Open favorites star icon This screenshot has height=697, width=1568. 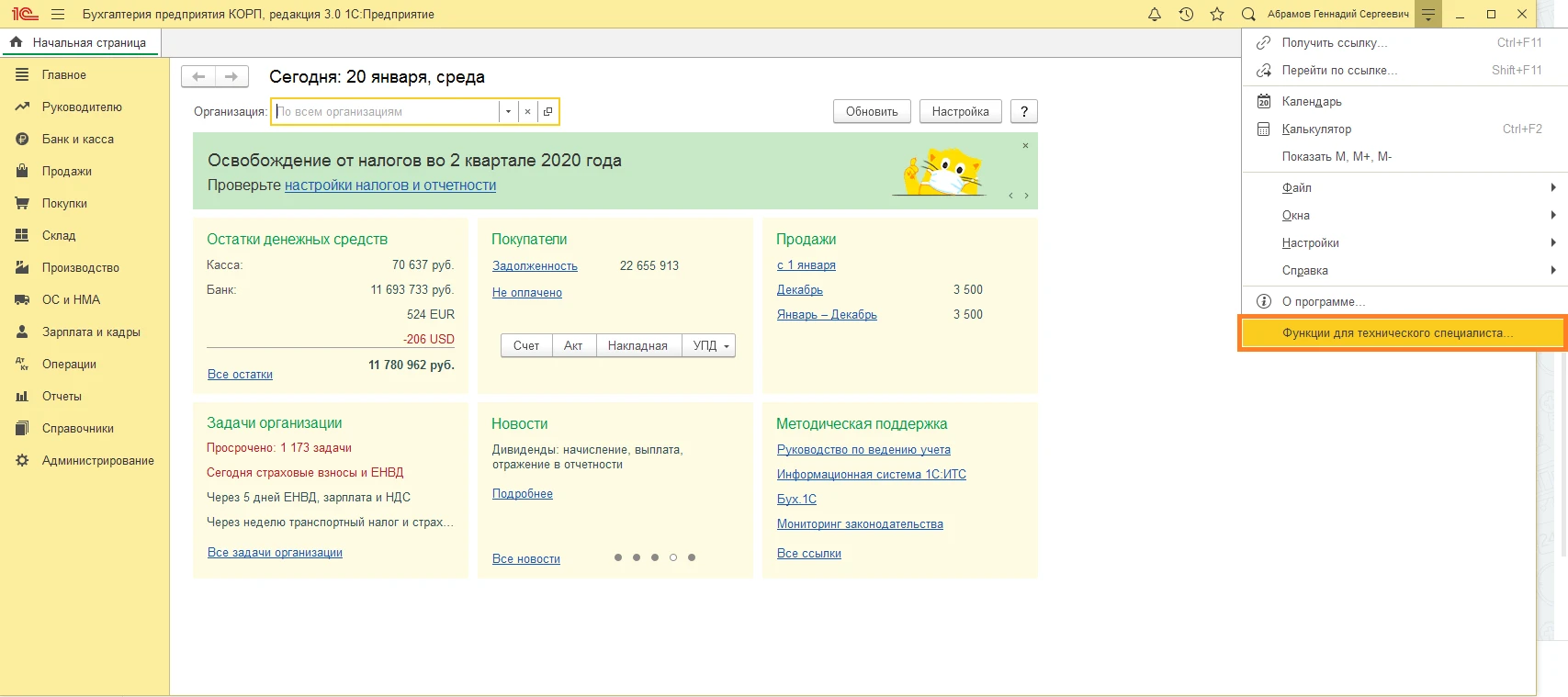[x=1217, y=14]
